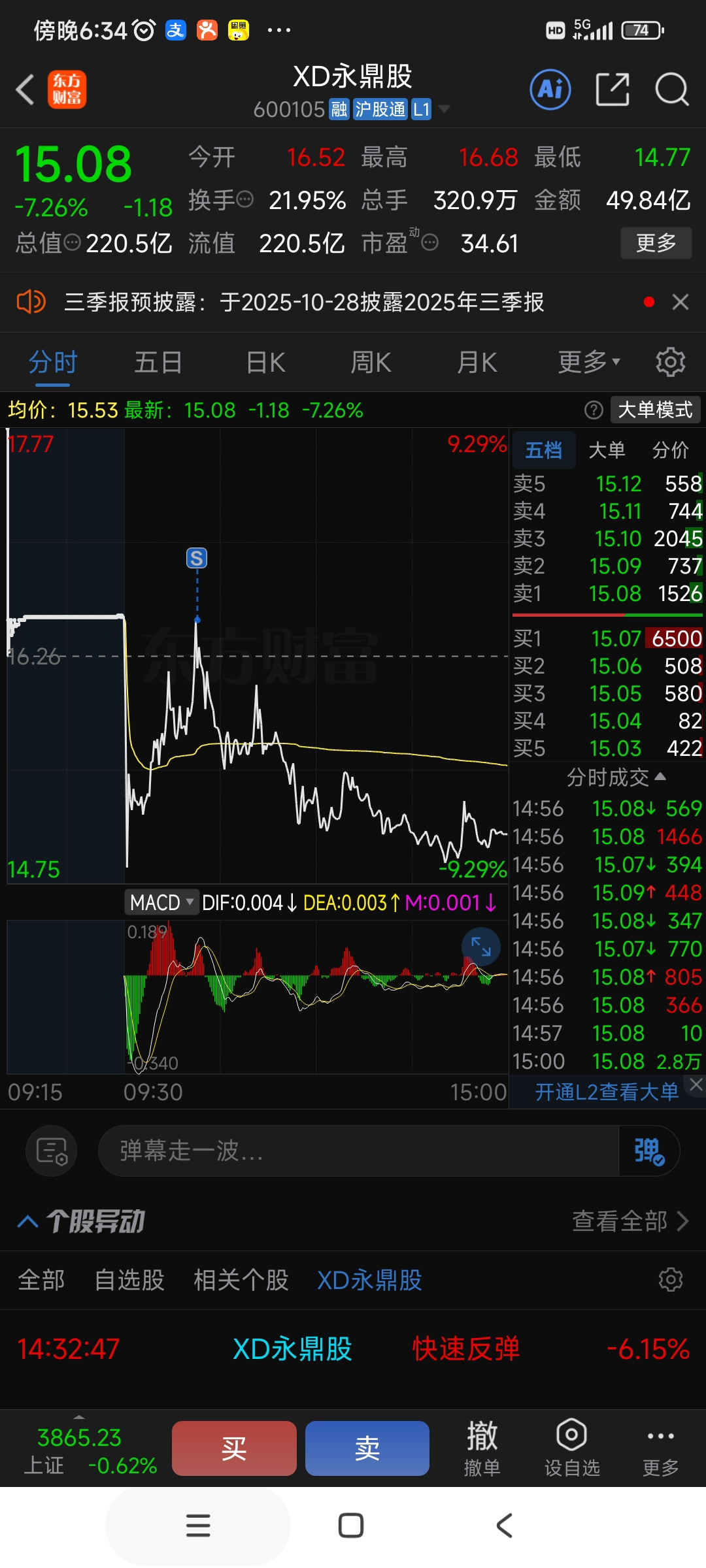Expand the index bar above 上证
Viewport: 706px width, 1568px height.
point(79,1417)
